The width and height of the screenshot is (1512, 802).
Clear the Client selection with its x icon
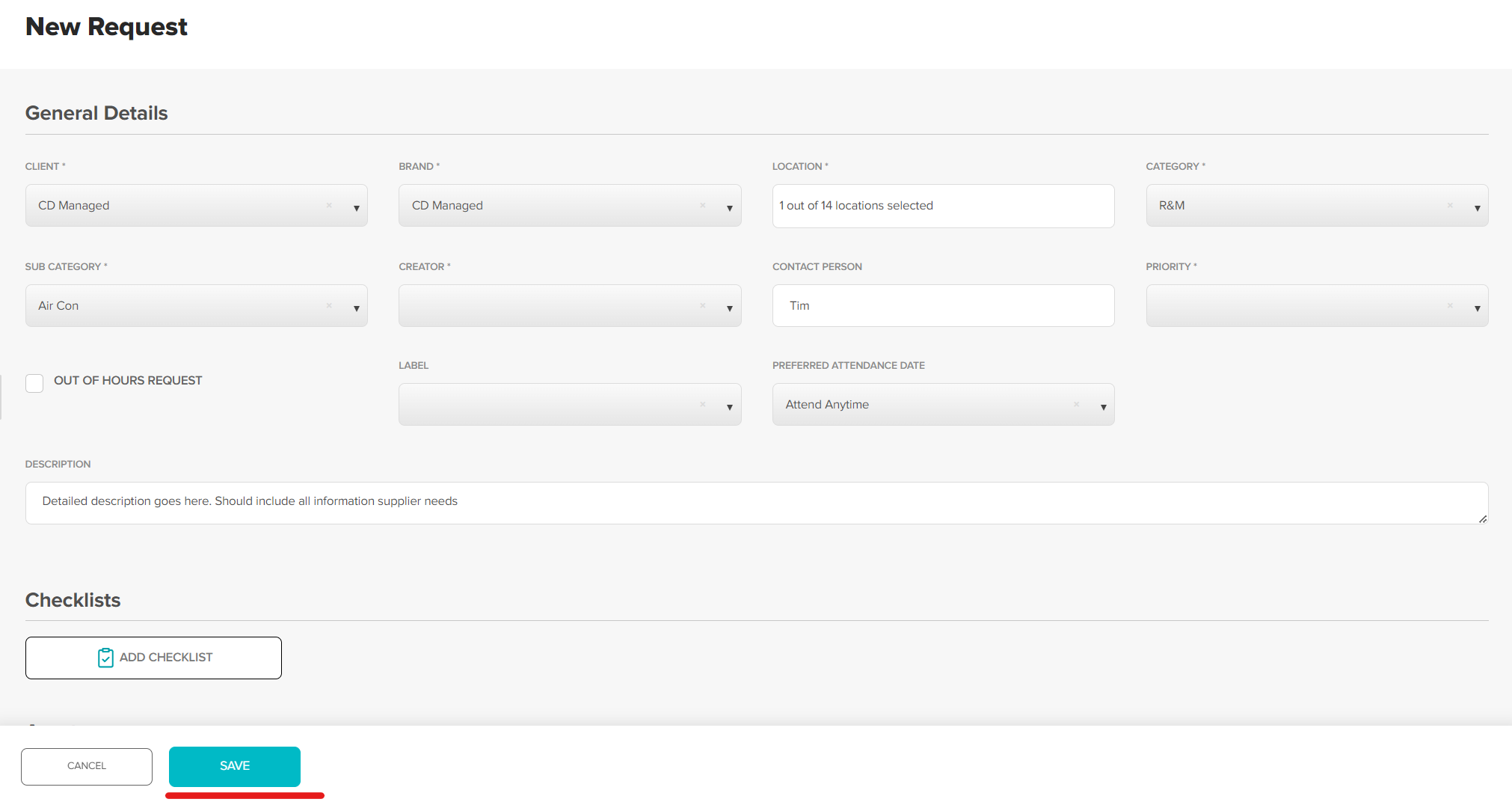(x=329, y=205)
